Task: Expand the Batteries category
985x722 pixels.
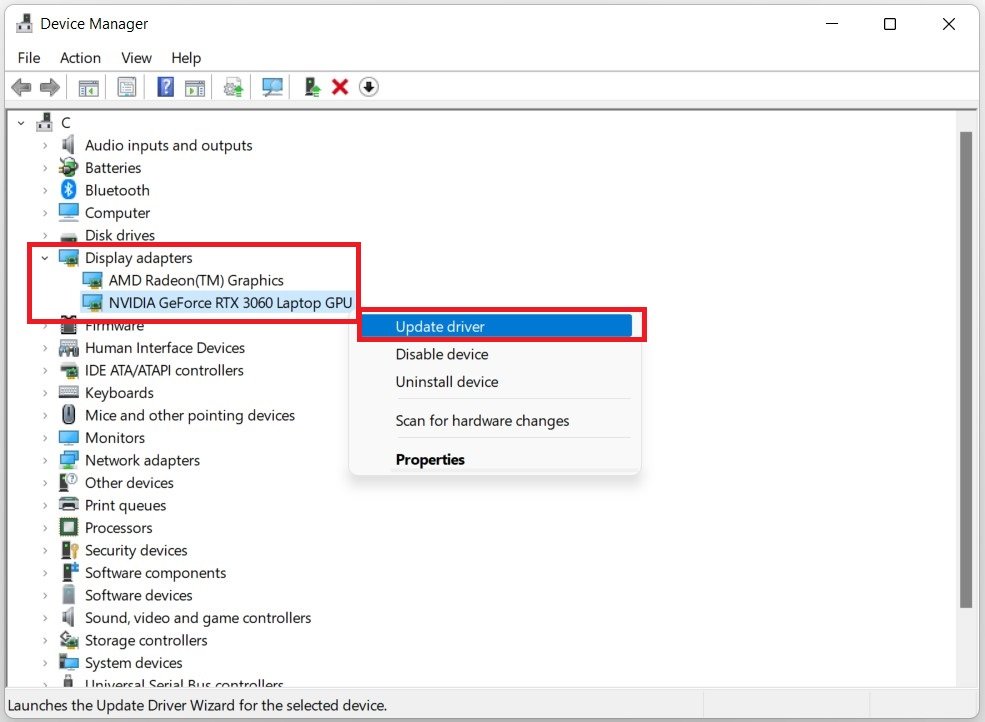Action: [45, 168]
